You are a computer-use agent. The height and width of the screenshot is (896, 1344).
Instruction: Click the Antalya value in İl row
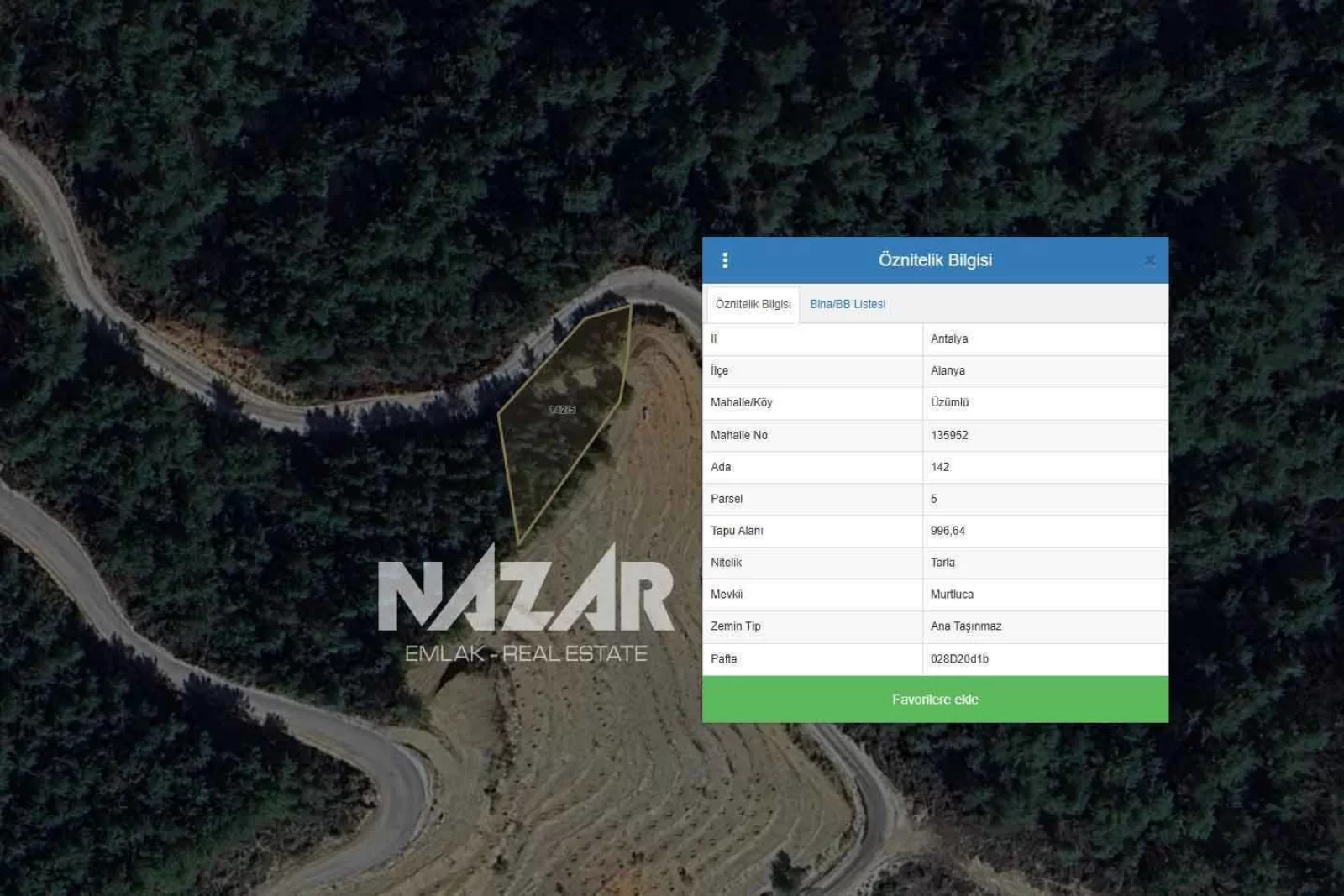pyautogui.click(x=949, y=339)
